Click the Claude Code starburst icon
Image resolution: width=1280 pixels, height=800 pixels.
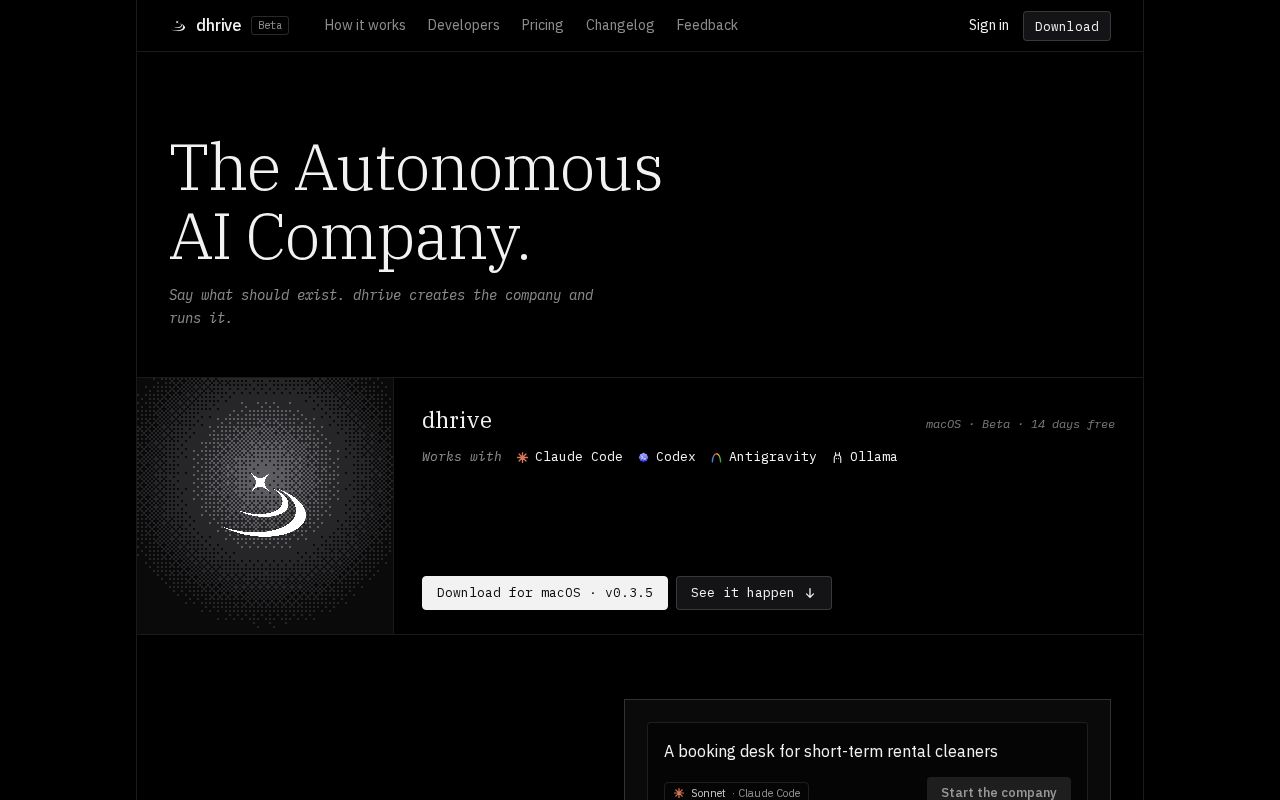click(522, 457)
